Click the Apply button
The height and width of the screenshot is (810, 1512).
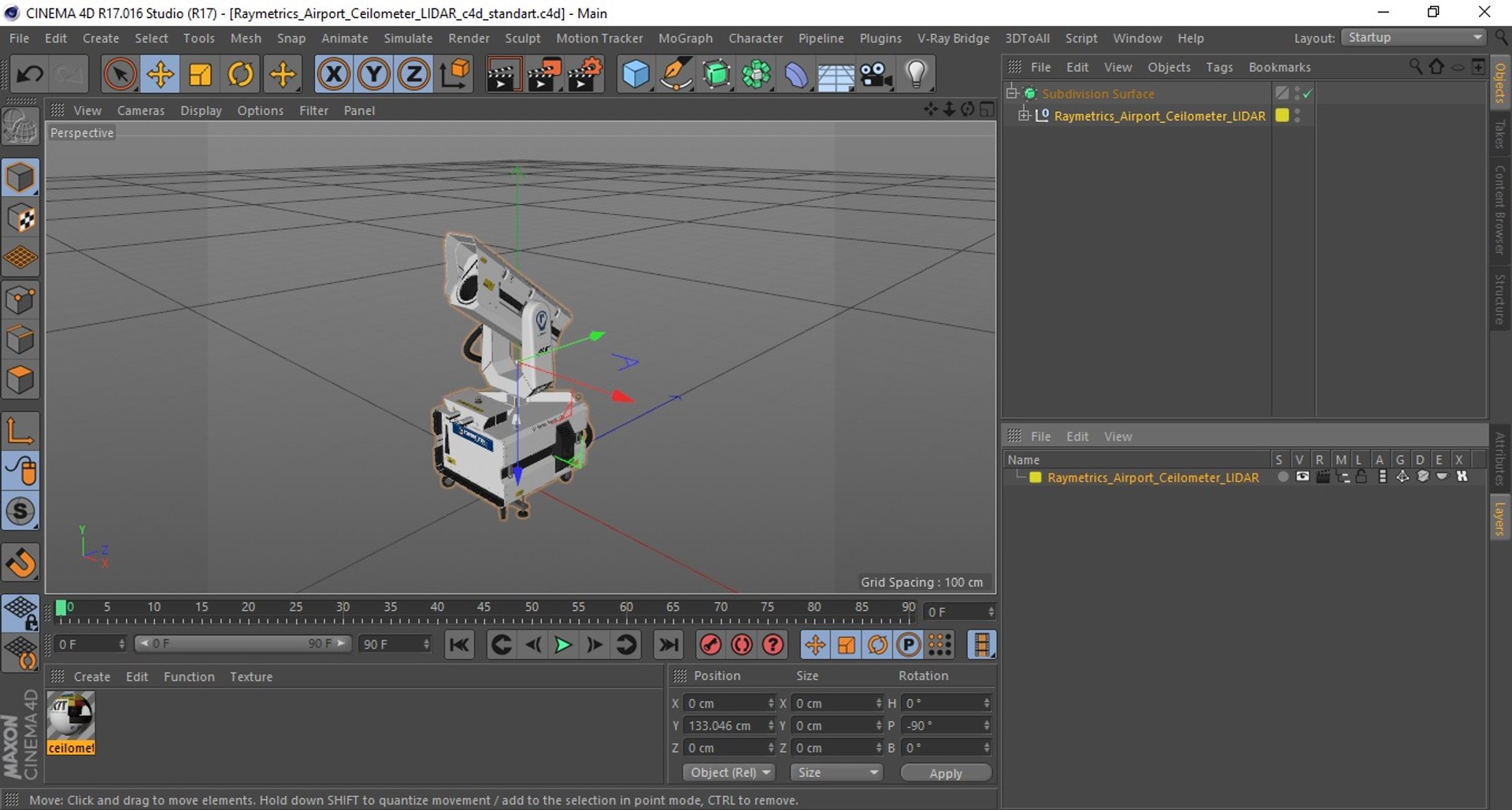tap(945, 773)
